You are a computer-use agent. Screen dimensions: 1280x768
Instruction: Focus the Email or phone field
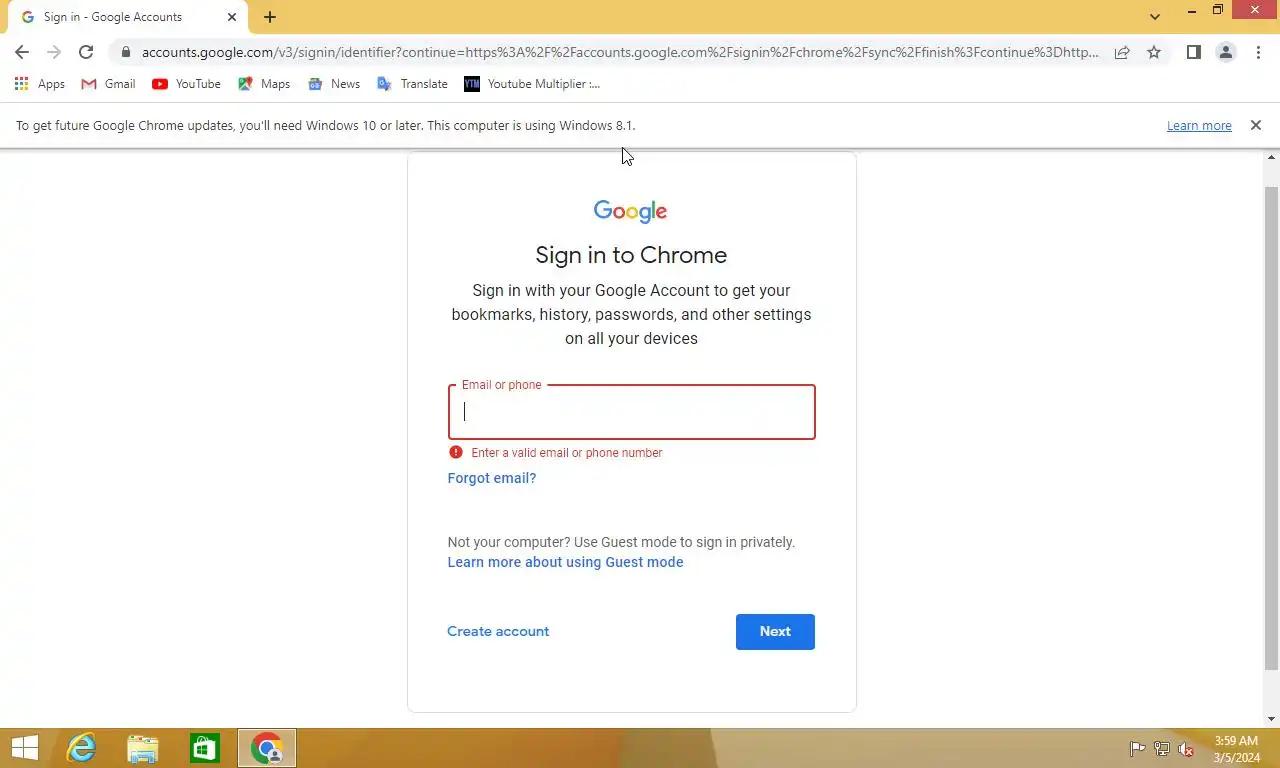coord(632,412)
